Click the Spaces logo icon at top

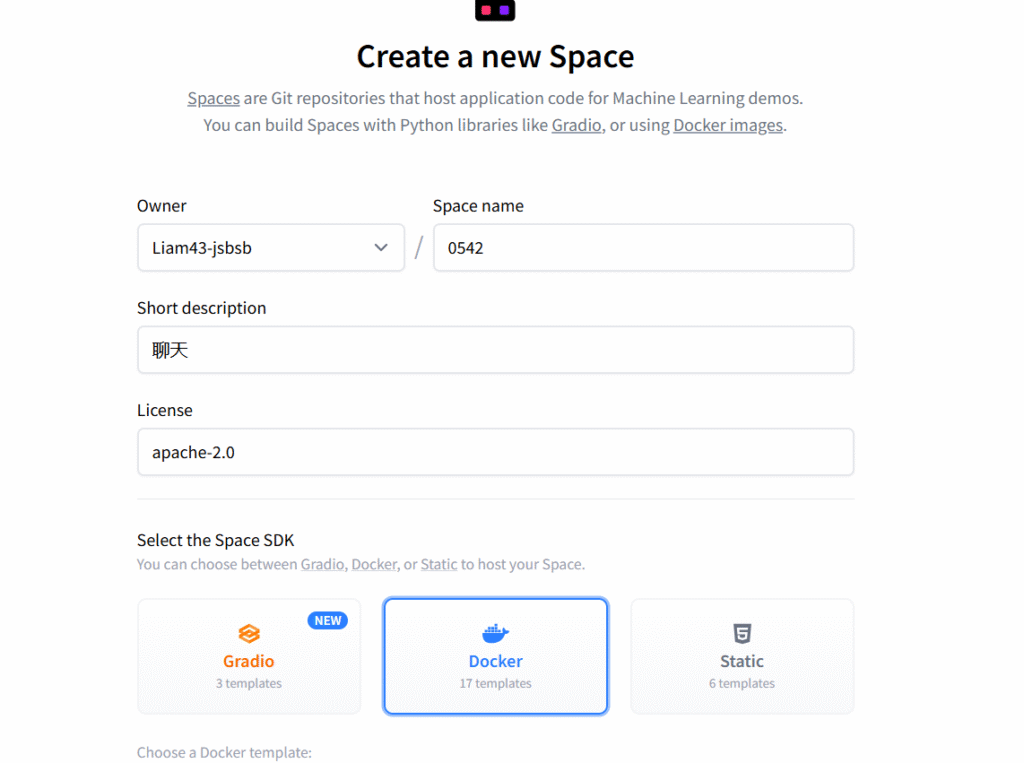click(494, 10)
